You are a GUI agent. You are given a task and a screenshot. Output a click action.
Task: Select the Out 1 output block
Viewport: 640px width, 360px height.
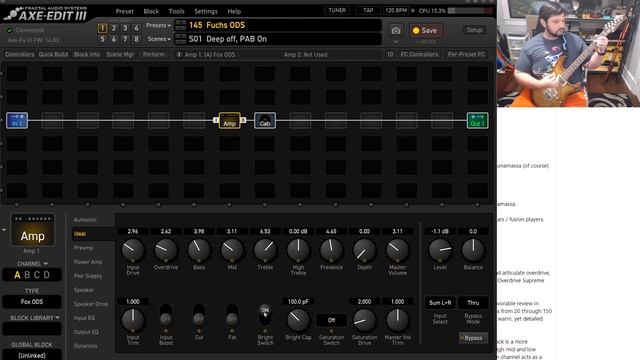477,120
